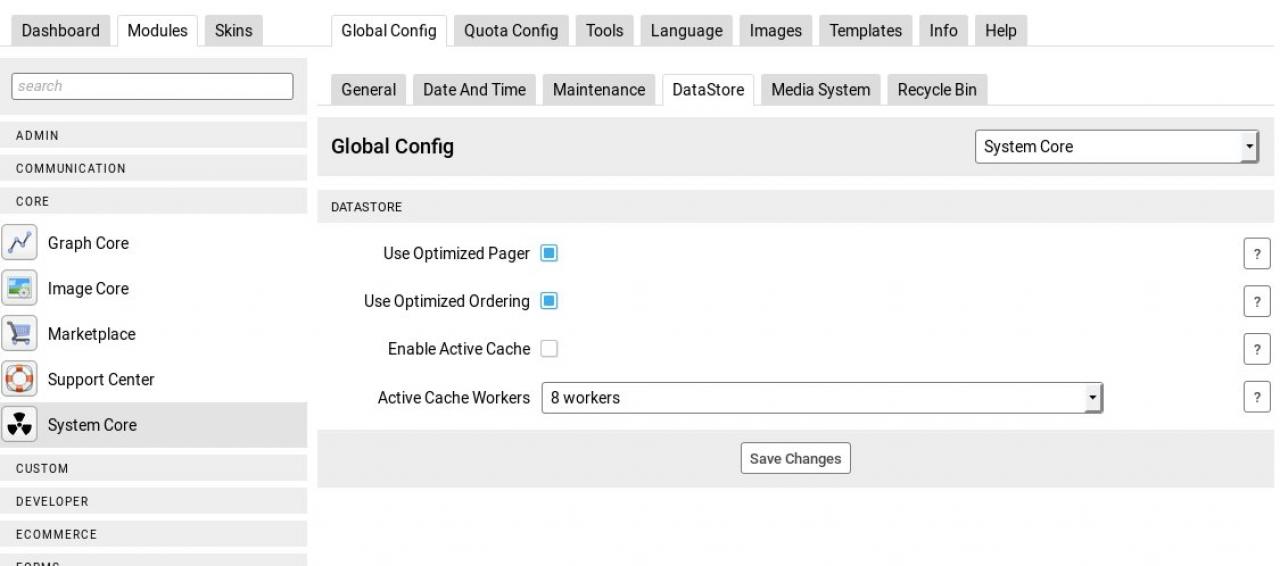Toggle the Use Optimized Ordering checkbox
Screen dimensions: 1280x566
549,301
